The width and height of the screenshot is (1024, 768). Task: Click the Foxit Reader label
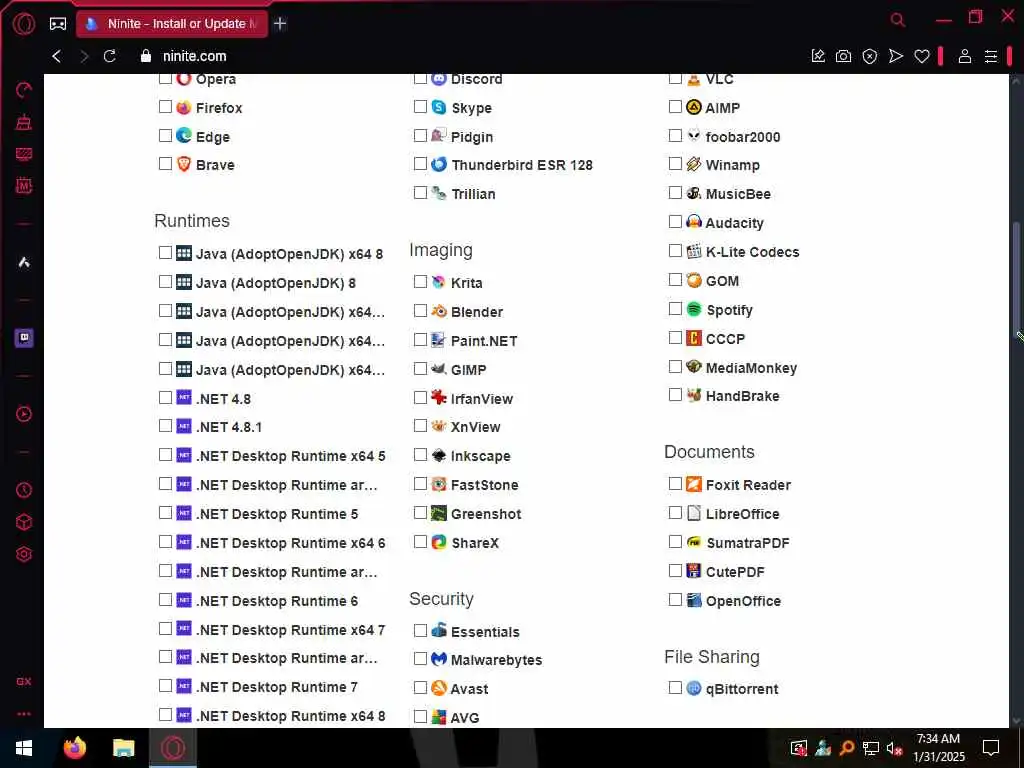tap(748, 485)
